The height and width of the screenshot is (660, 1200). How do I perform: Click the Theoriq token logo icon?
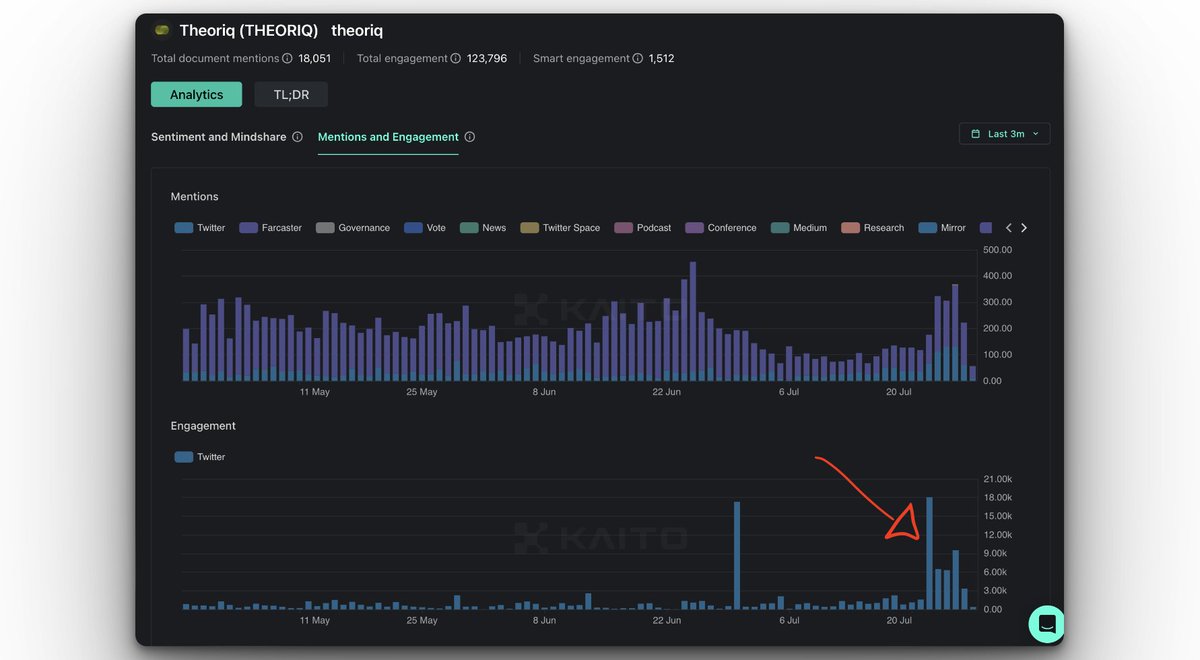(162, 31)
